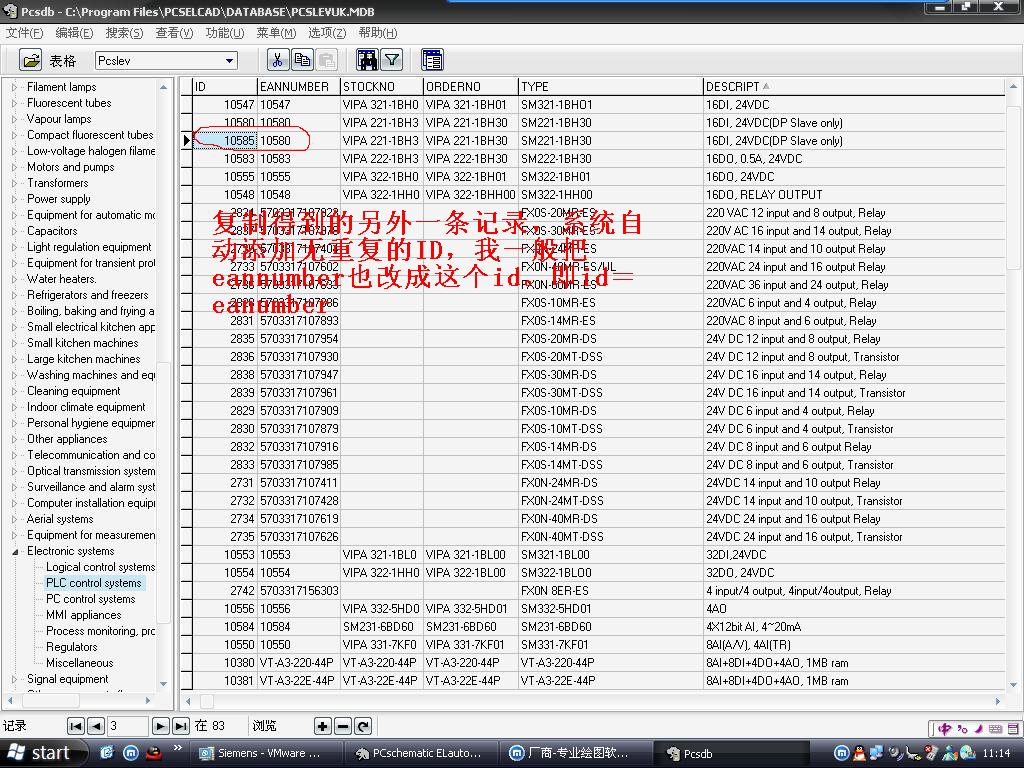Go to the first record

76,726
